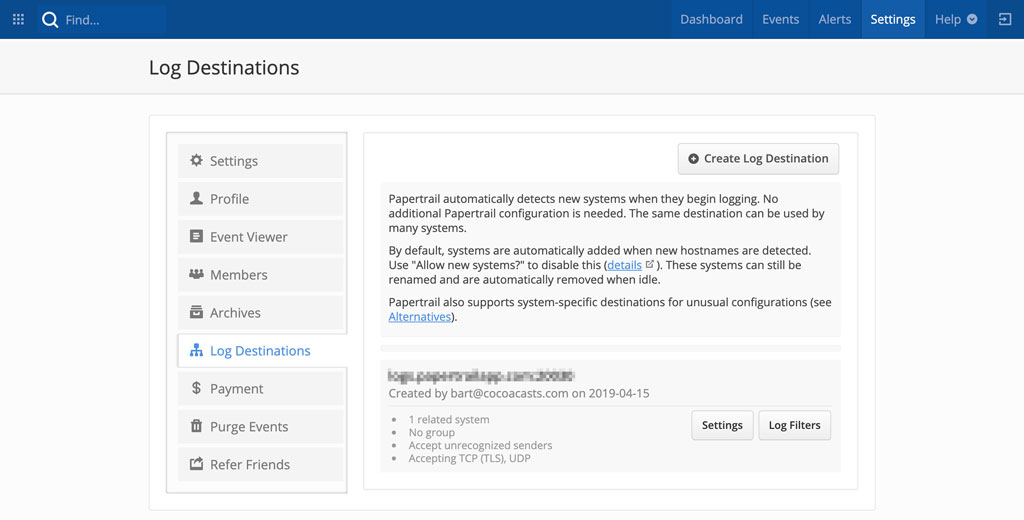Click the "Accept unrecognized senders" text
The image size is (1024, 520).
click(481, 446)
